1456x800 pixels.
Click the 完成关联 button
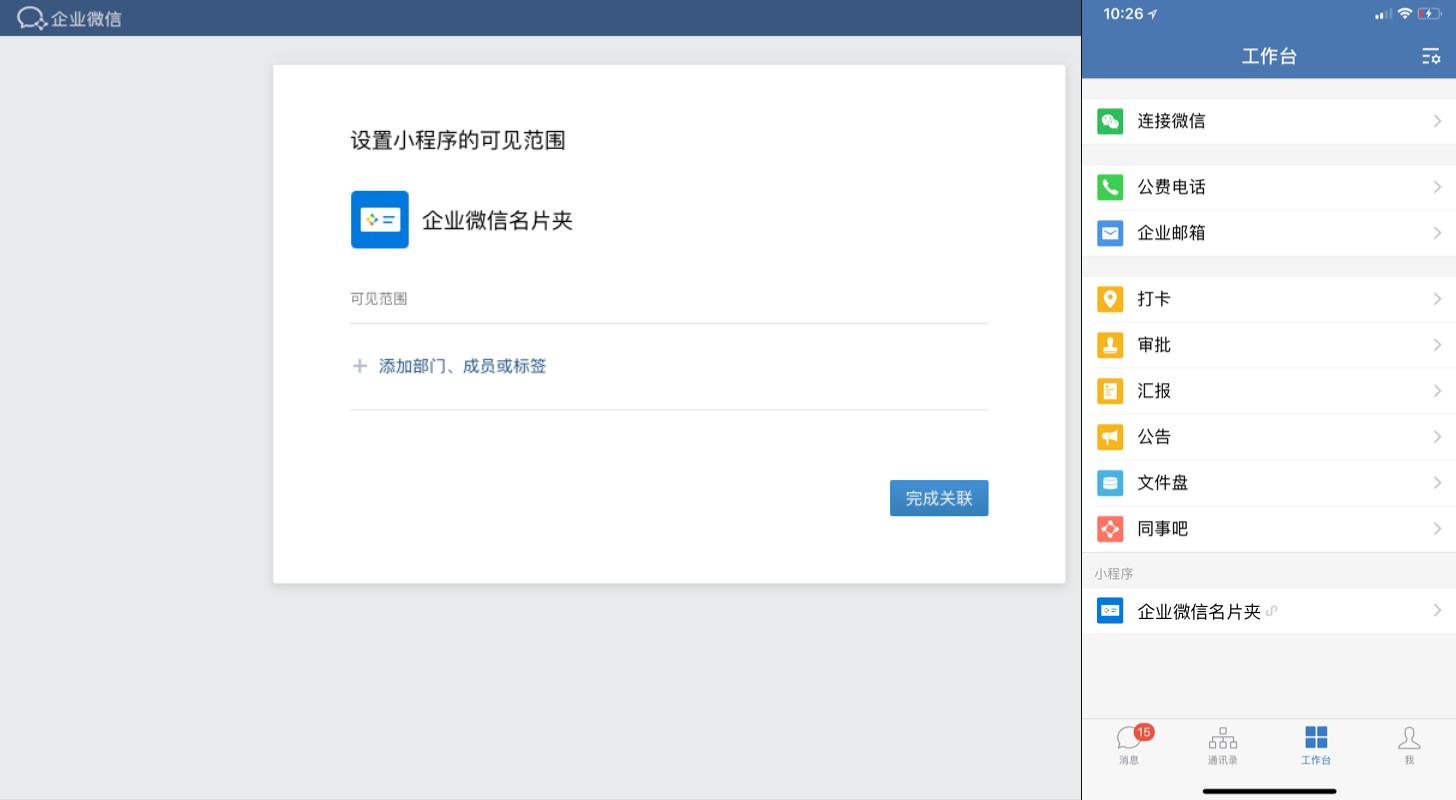tap(939, 498)
